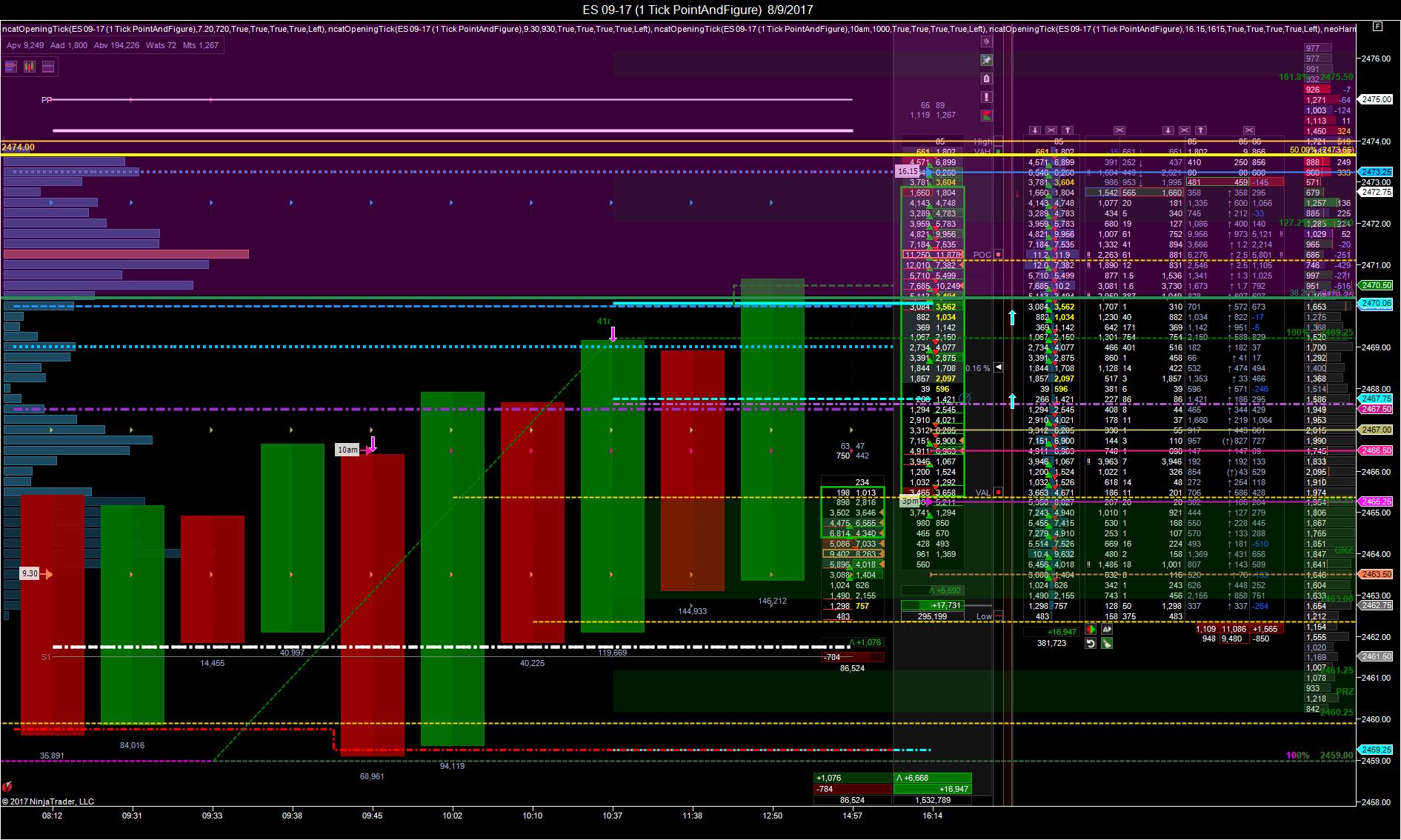The image size is (1401, 840).
Task: Toggle the Low level marker box
Action: coord(998,616)
